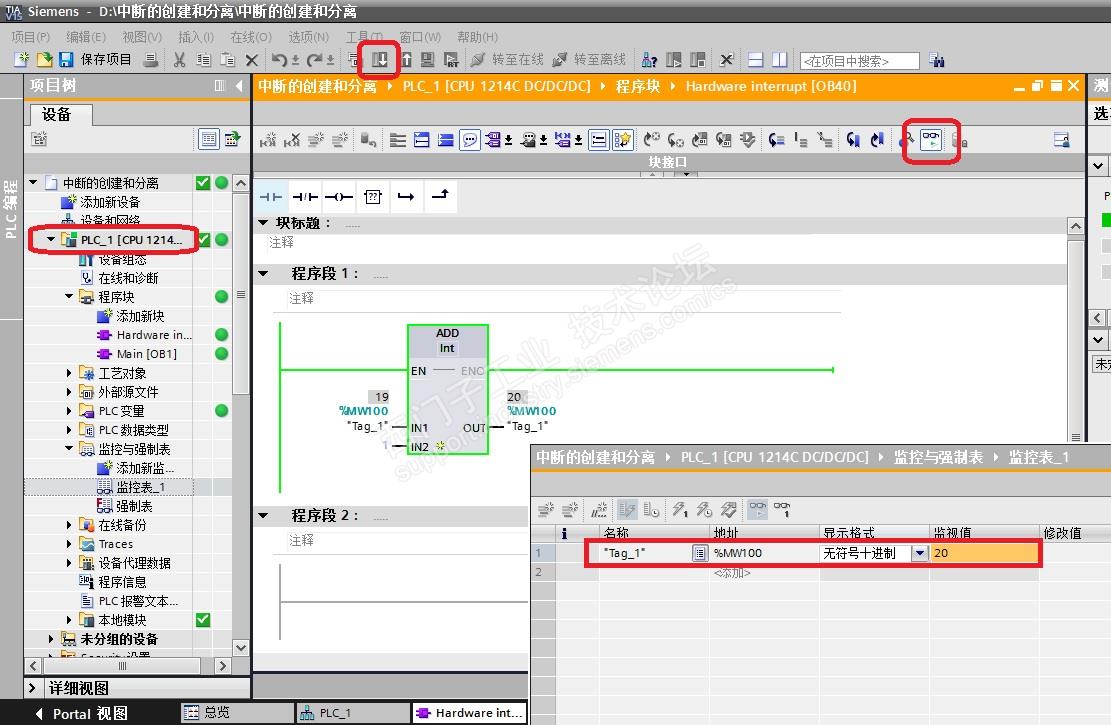Insert an empty box instruction

373,196
